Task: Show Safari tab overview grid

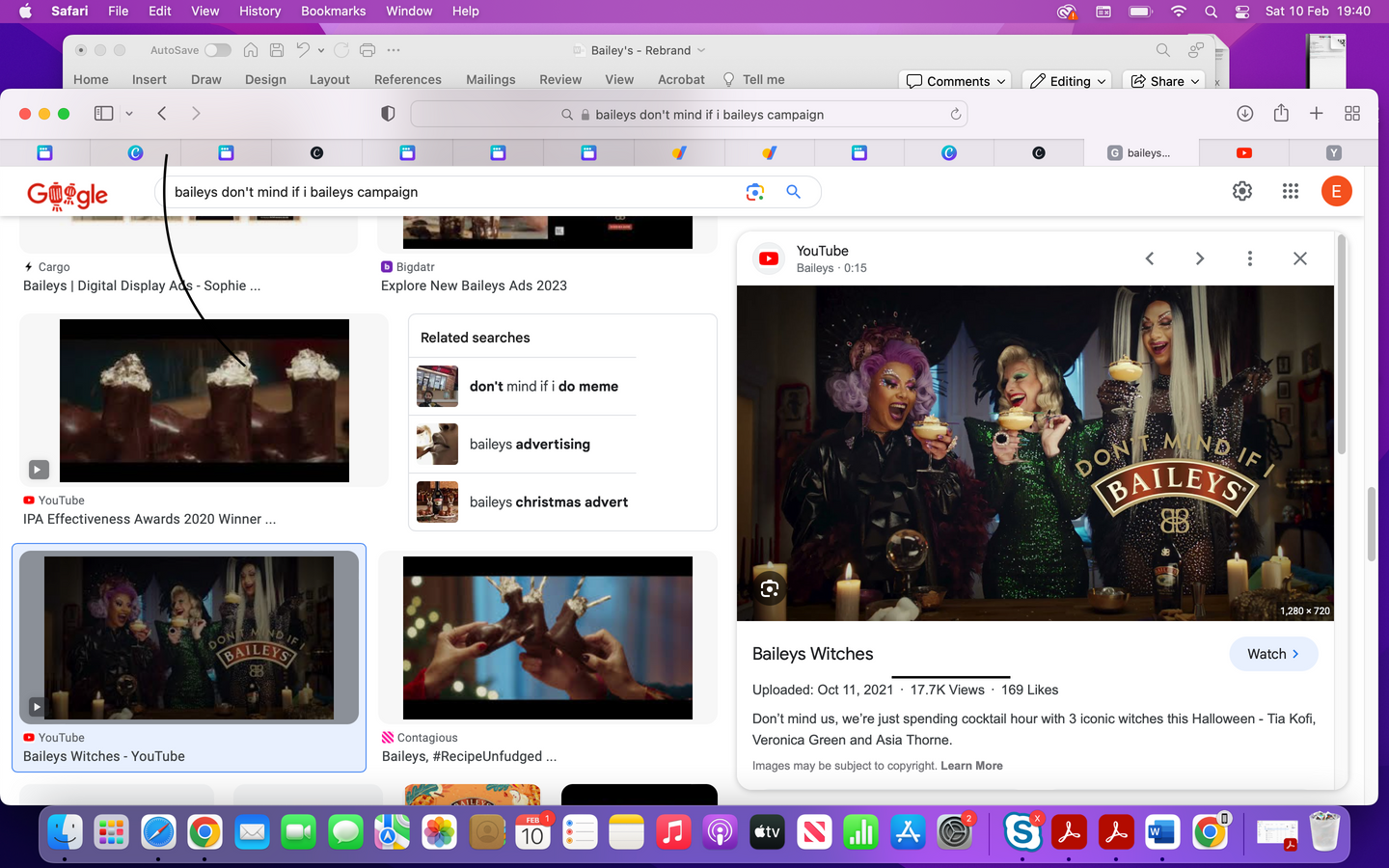Action: tap(1352, 114)
